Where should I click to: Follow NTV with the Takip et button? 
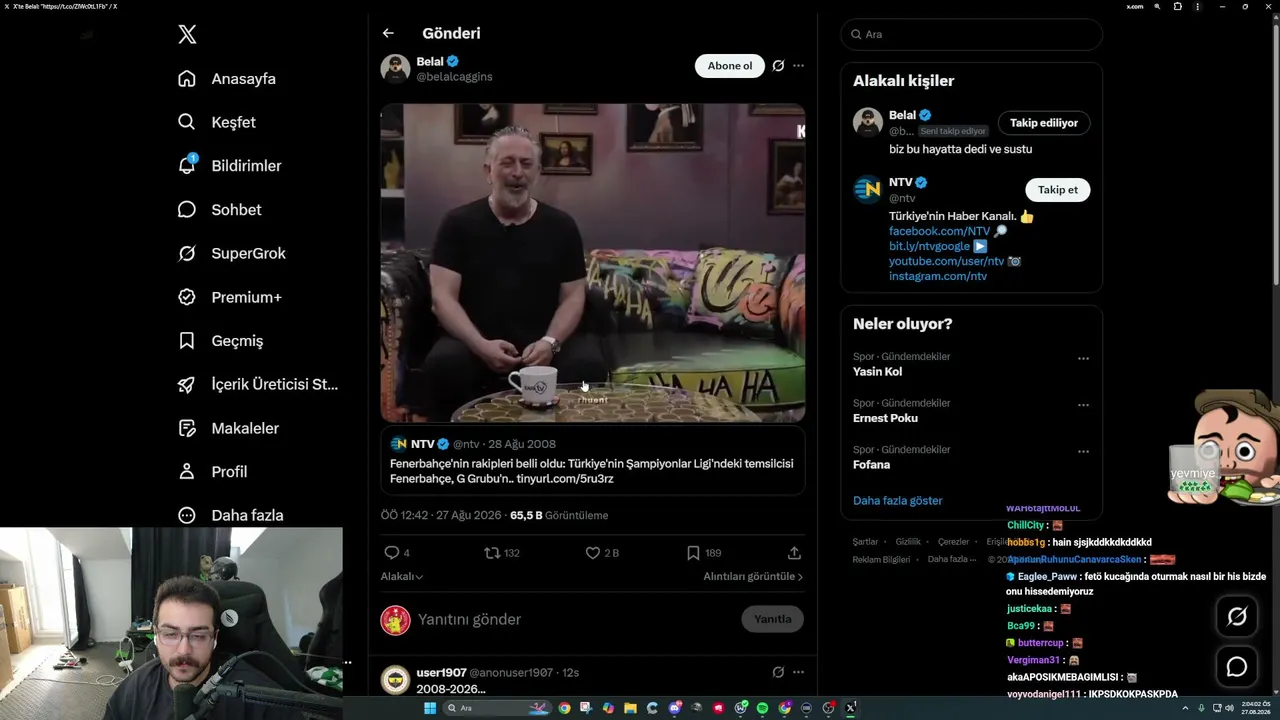pos(1057,190)
